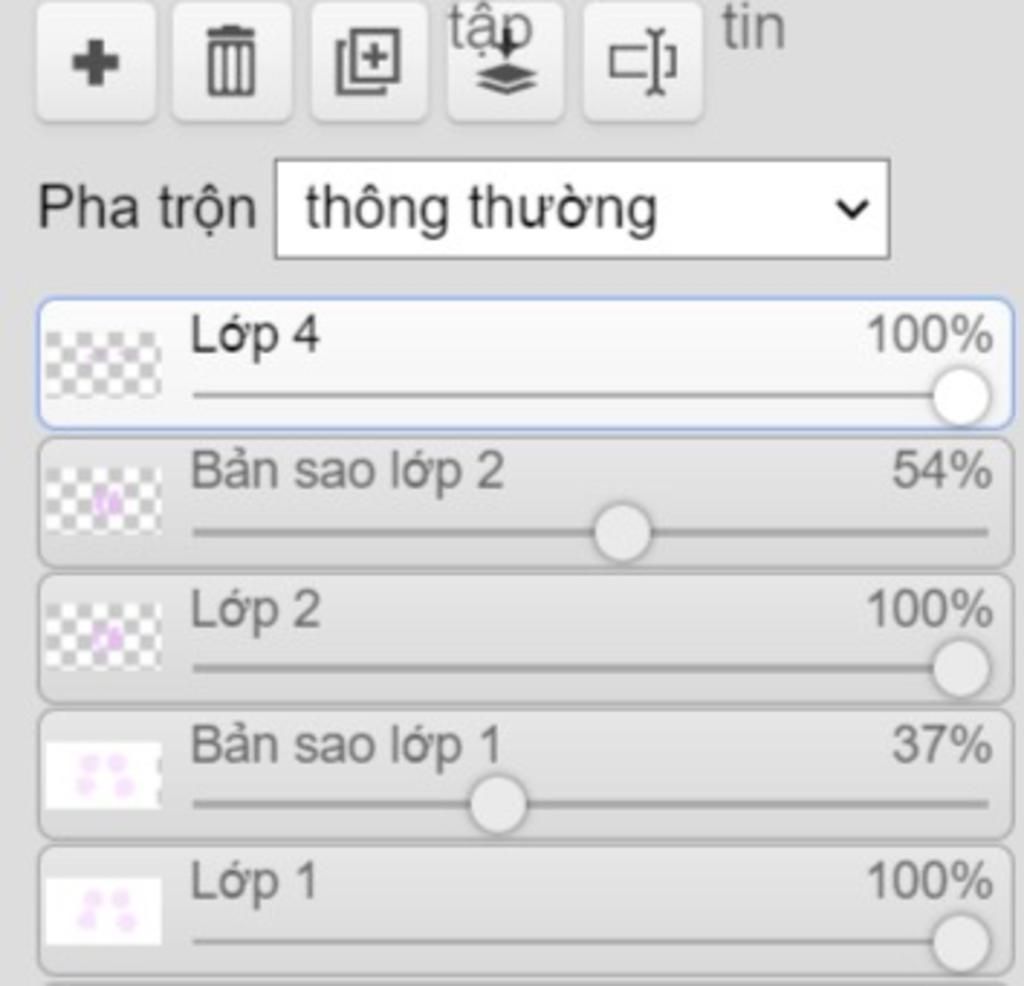Click Lớp 2 layer thumbnail
This screenshot has height=986, width=1024.
pyautogui.click(x=103, y=637)
